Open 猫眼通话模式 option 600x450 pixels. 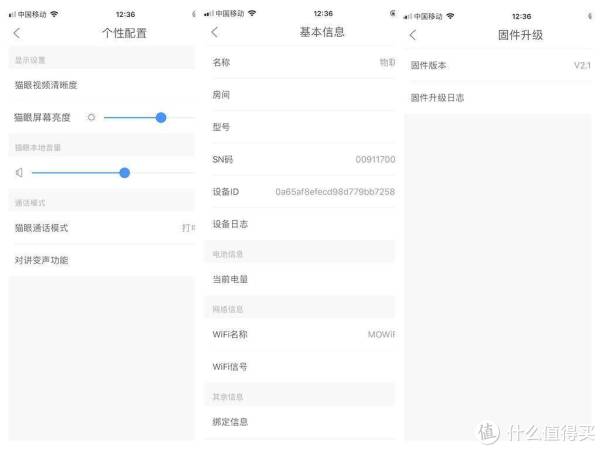point(100,228)
